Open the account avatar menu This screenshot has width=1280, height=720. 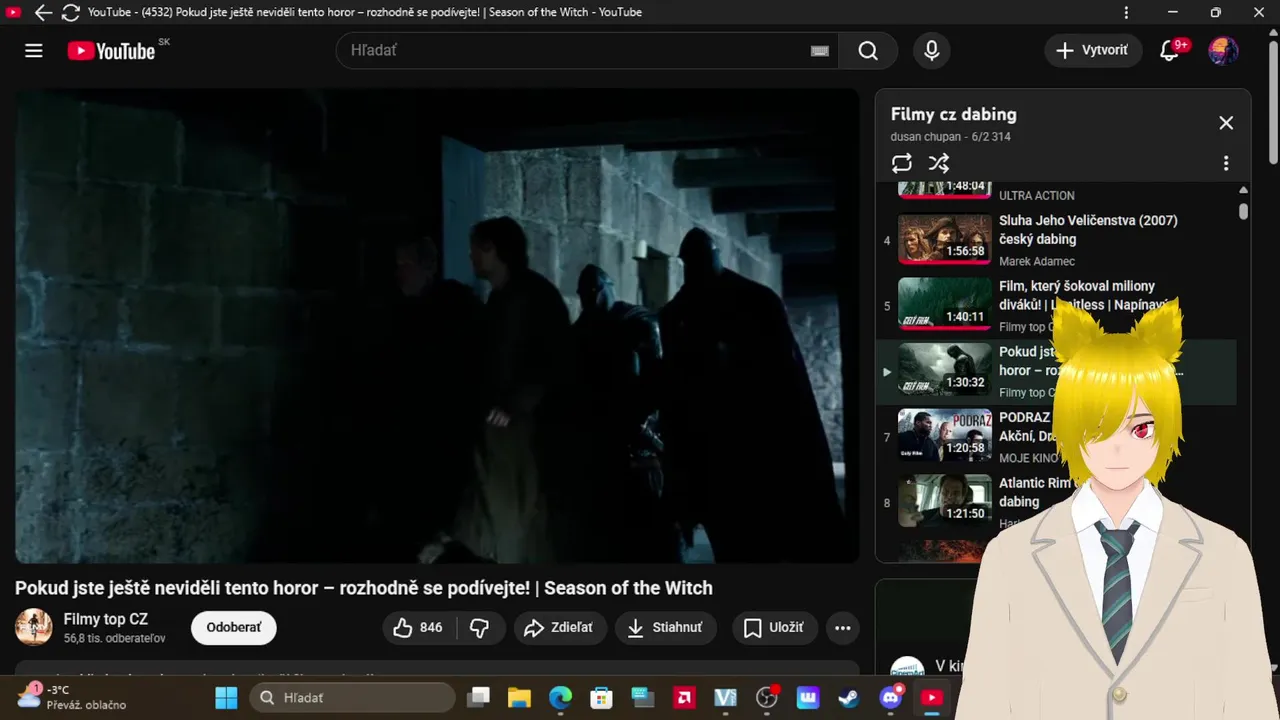(1223, 50)
